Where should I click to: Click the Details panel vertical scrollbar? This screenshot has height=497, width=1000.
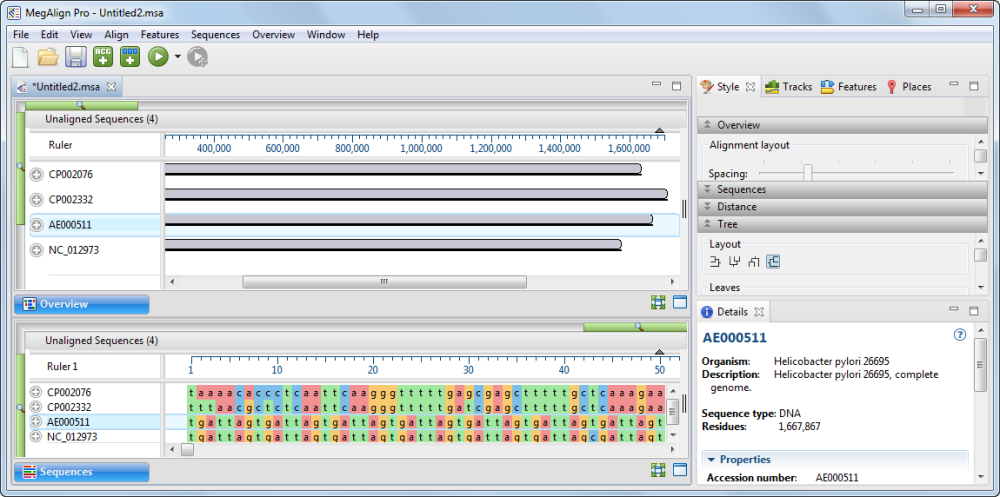click(981, 364)
